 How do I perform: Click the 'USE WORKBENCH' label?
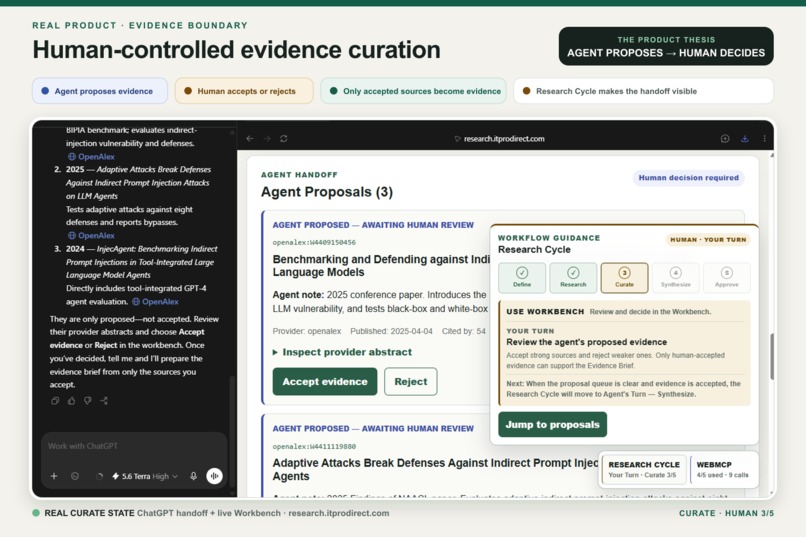tap(545, 312)
